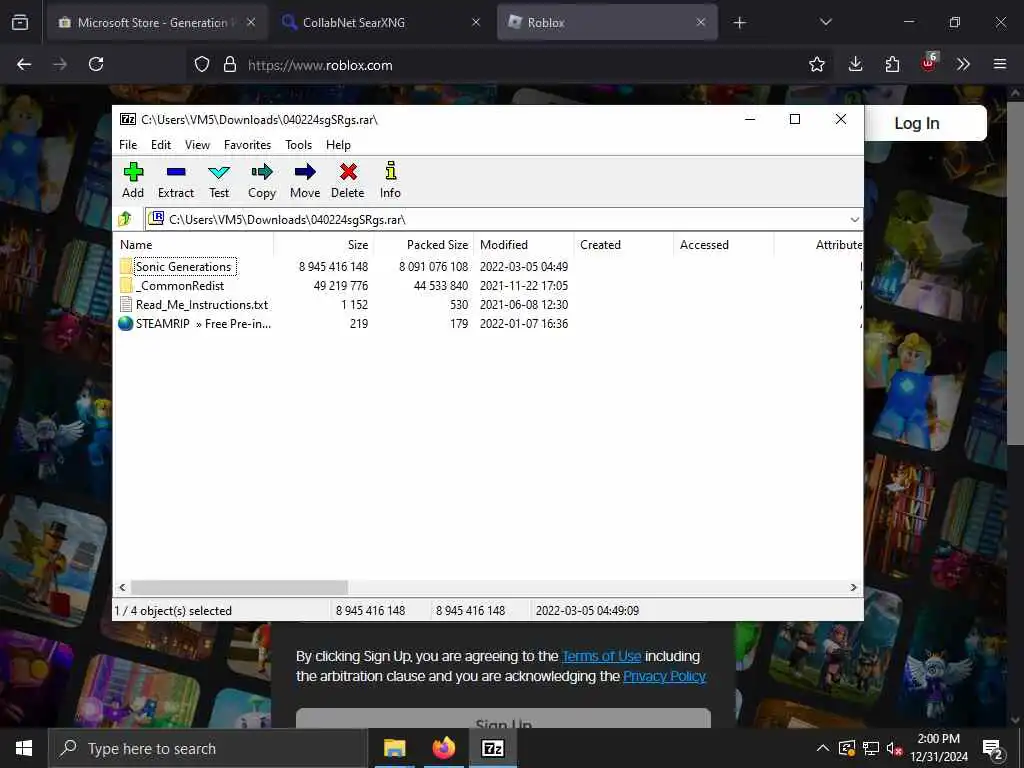This screenshot has width=1024, height=768.
Task: Click the right arrow of horizontal scrollbar
Action: click(853, 587)
